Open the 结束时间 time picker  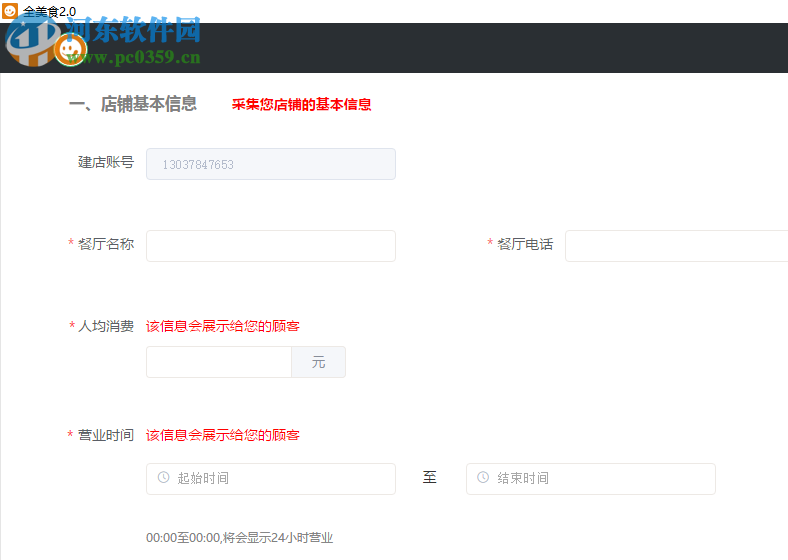coord(590,479)
